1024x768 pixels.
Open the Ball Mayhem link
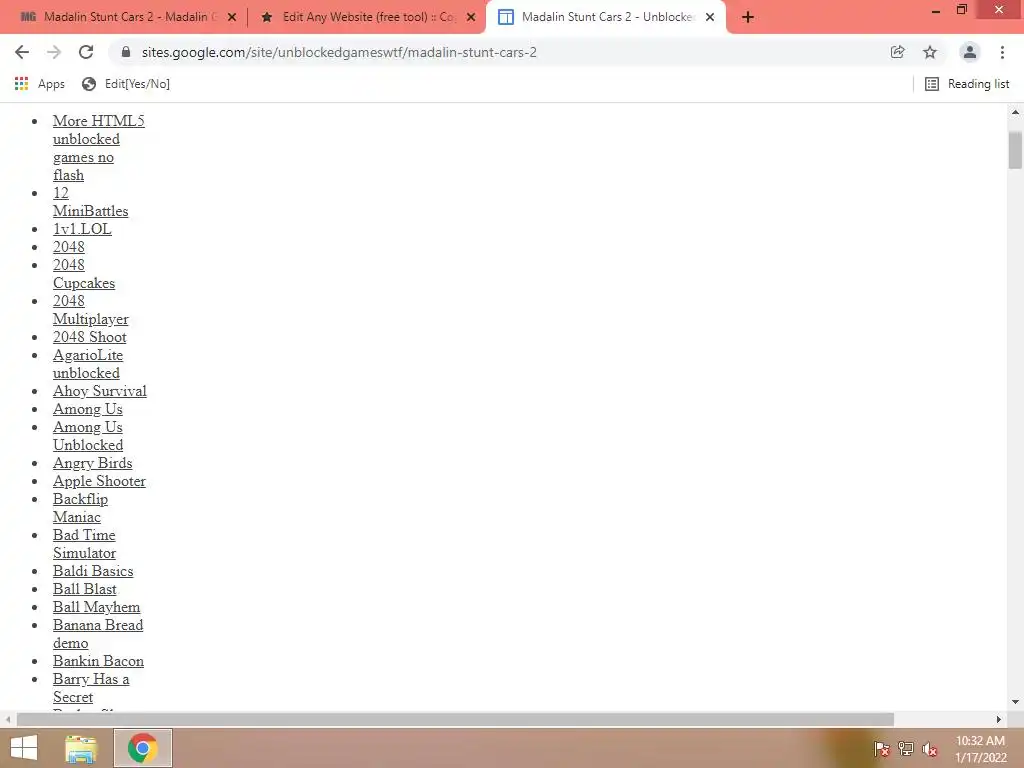click(x=97, y=607)
